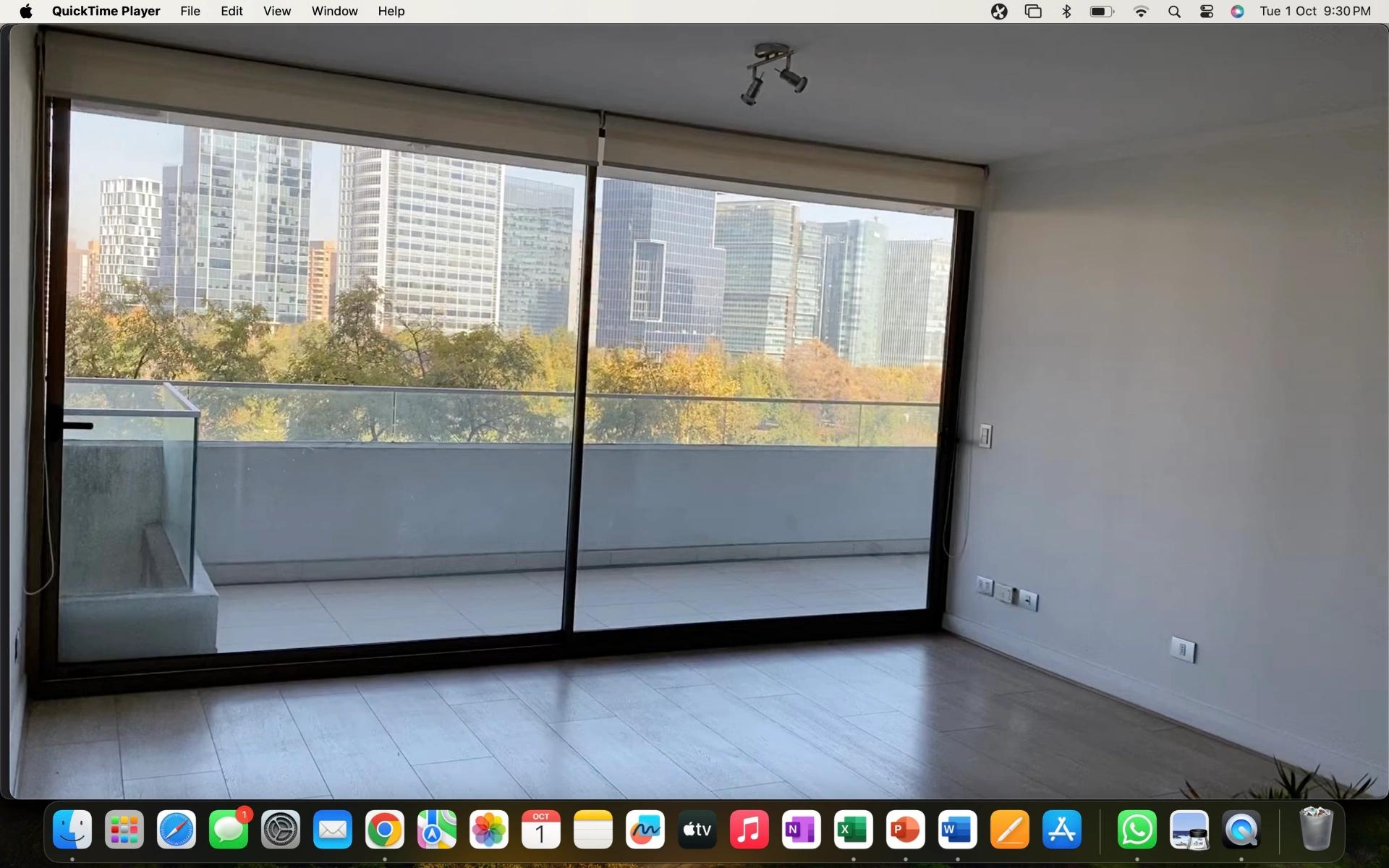Viewport: 1389px width, 868px height.
Task: Open the Help menu
Action: 391,12
